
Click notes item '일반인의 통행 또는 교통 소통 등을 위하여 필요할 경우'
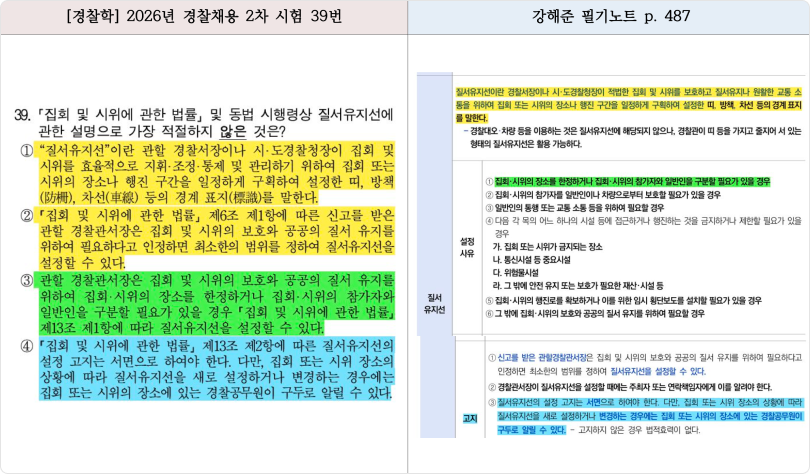tap(579, 208)
